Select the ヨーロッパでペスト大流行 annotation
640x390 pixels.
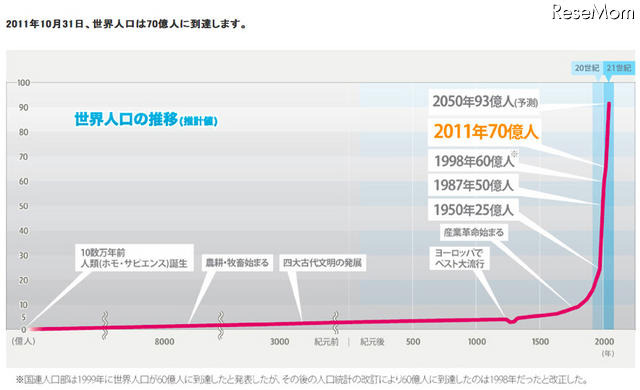point(459,258)
